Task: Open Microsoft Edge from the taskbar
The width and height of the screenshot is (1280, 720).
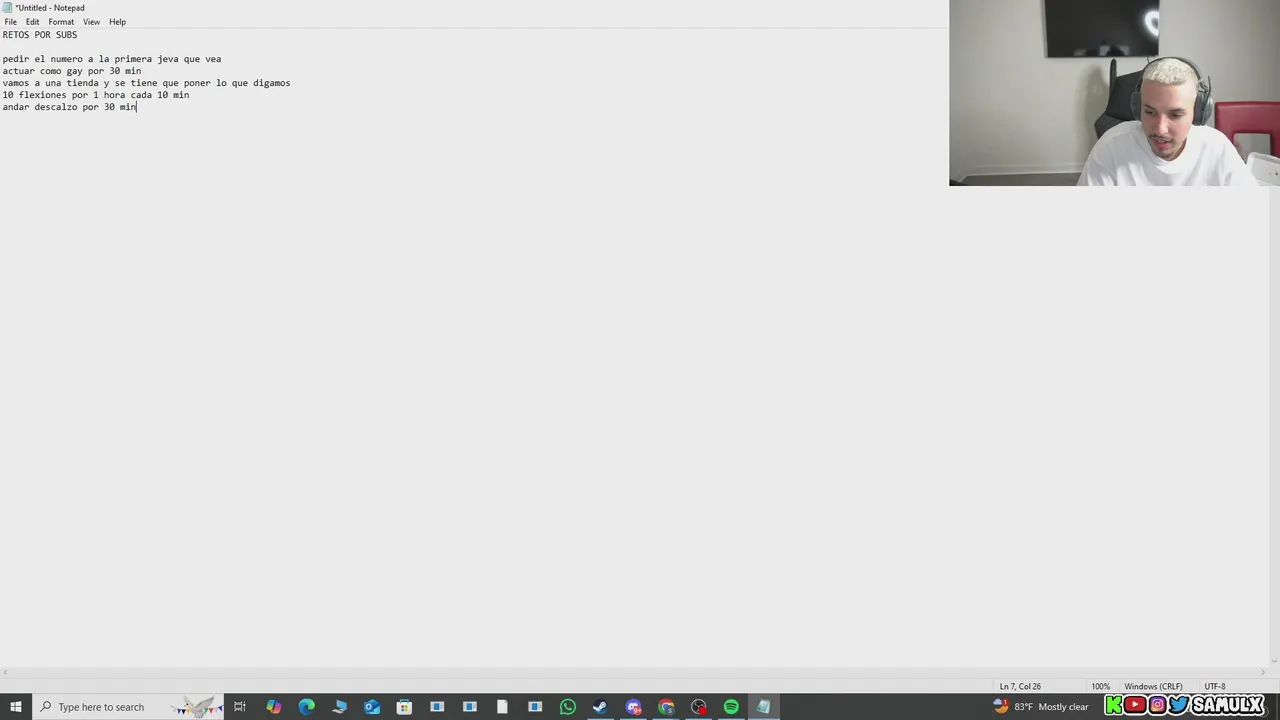Action: [306, 707]
